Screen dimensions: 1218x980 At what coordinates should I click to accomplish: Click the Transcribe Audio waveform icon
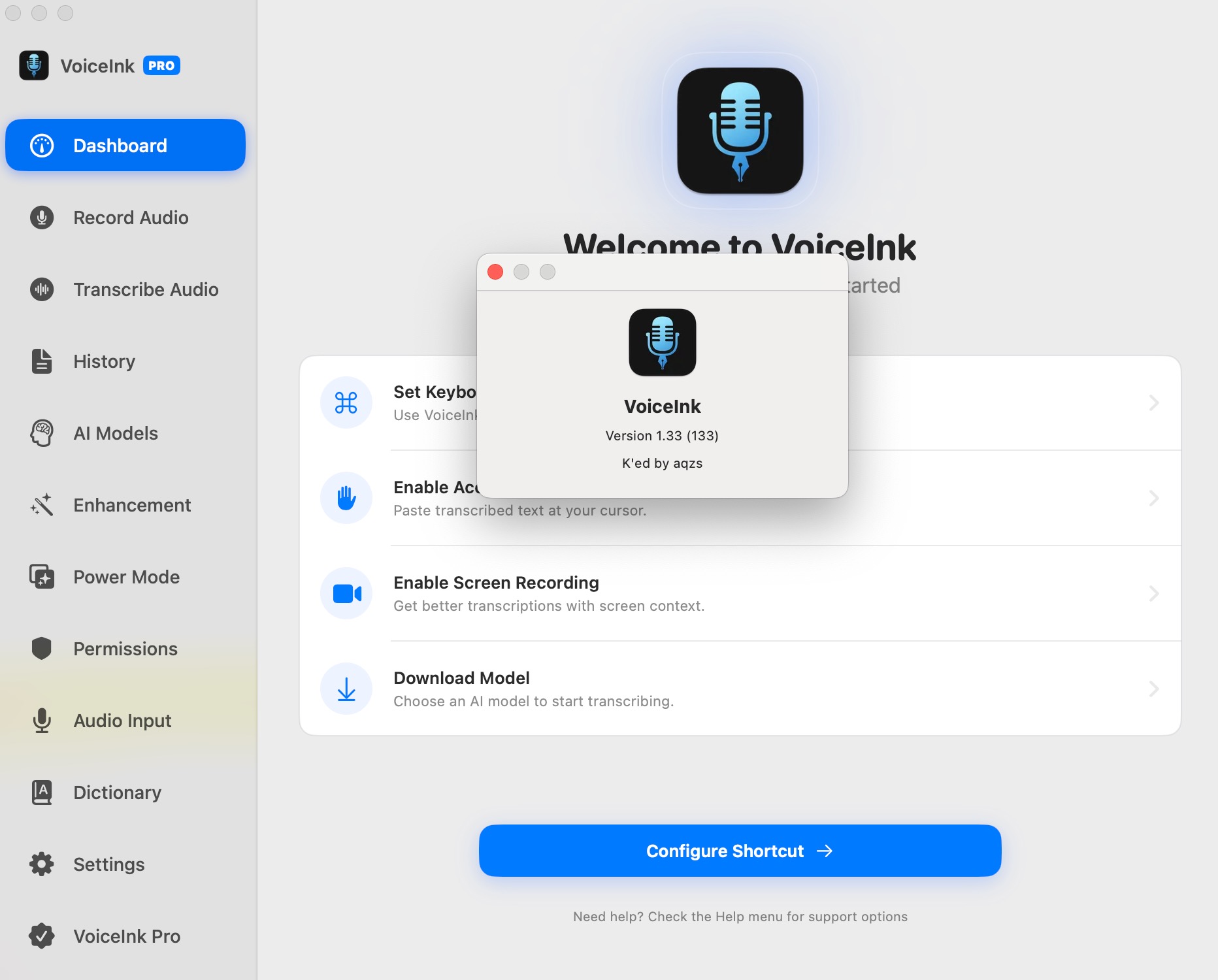click(x=42, y=289)
